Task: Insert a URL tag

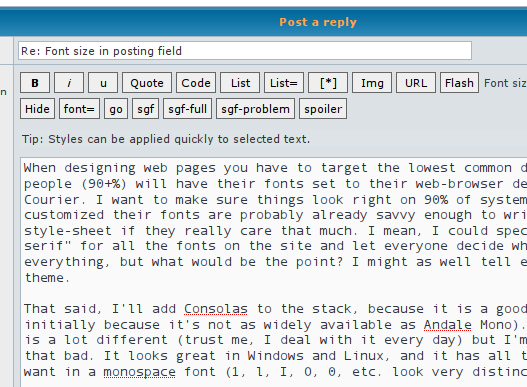Action: [x=416, y=83]
